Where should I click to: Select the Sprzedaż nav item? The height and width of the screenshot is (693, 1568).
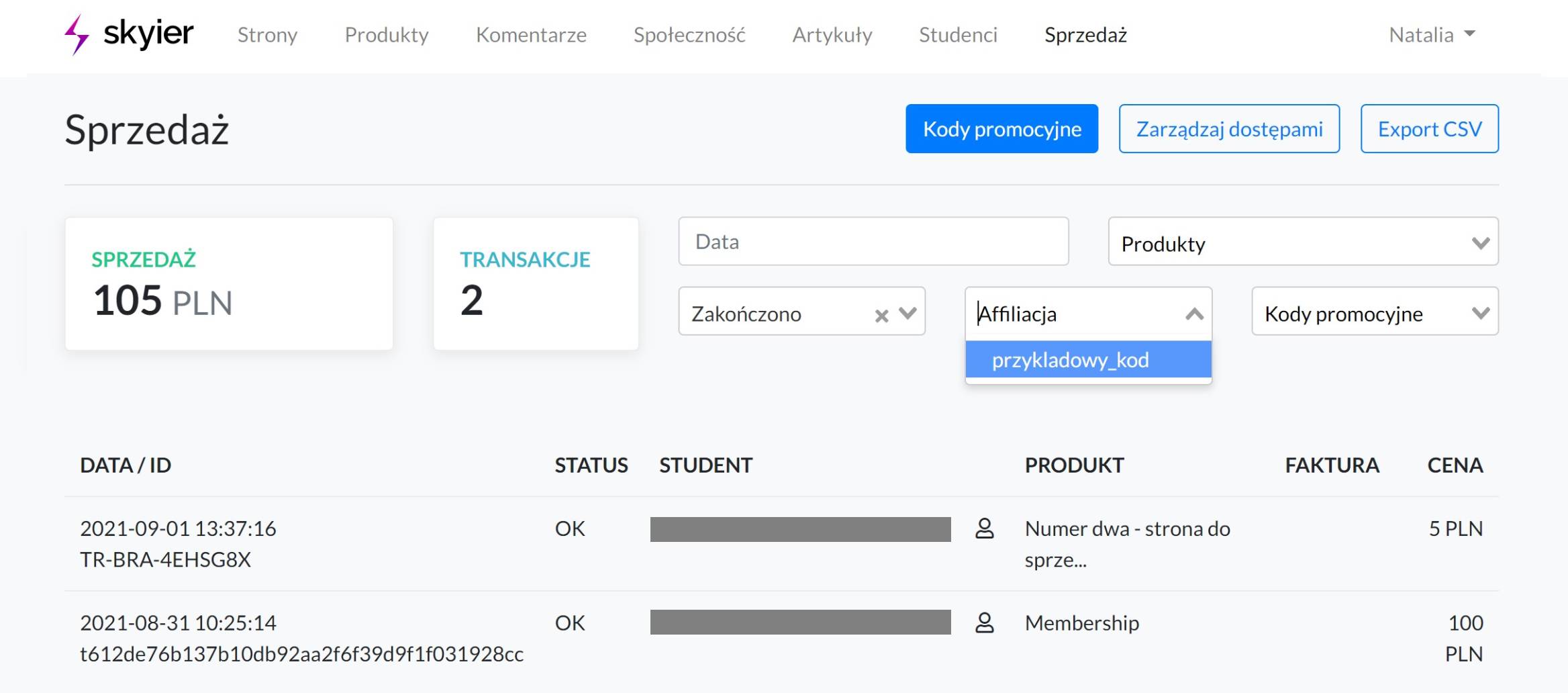point(1085,34)
